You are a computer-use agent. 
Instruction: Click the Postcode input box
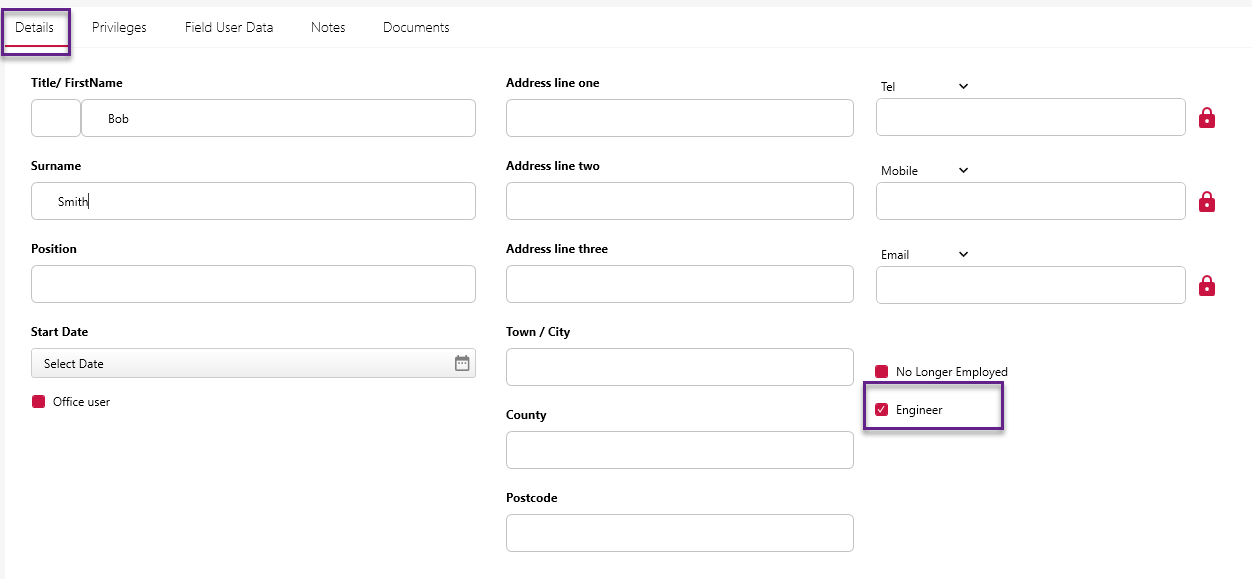tap(679, 532)
